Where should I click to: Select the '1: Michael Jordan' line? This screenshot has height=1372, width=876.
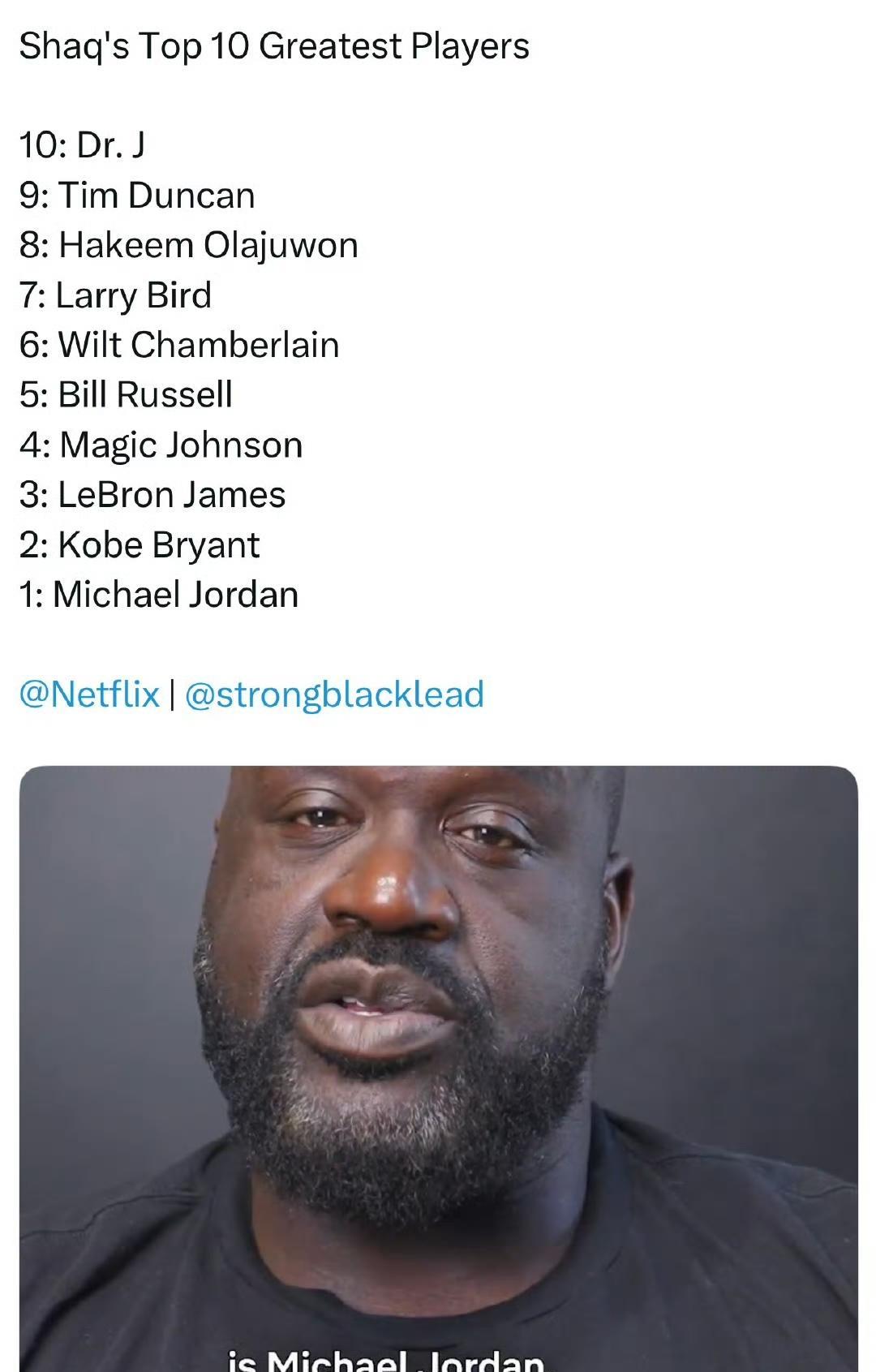coord(159,595)
